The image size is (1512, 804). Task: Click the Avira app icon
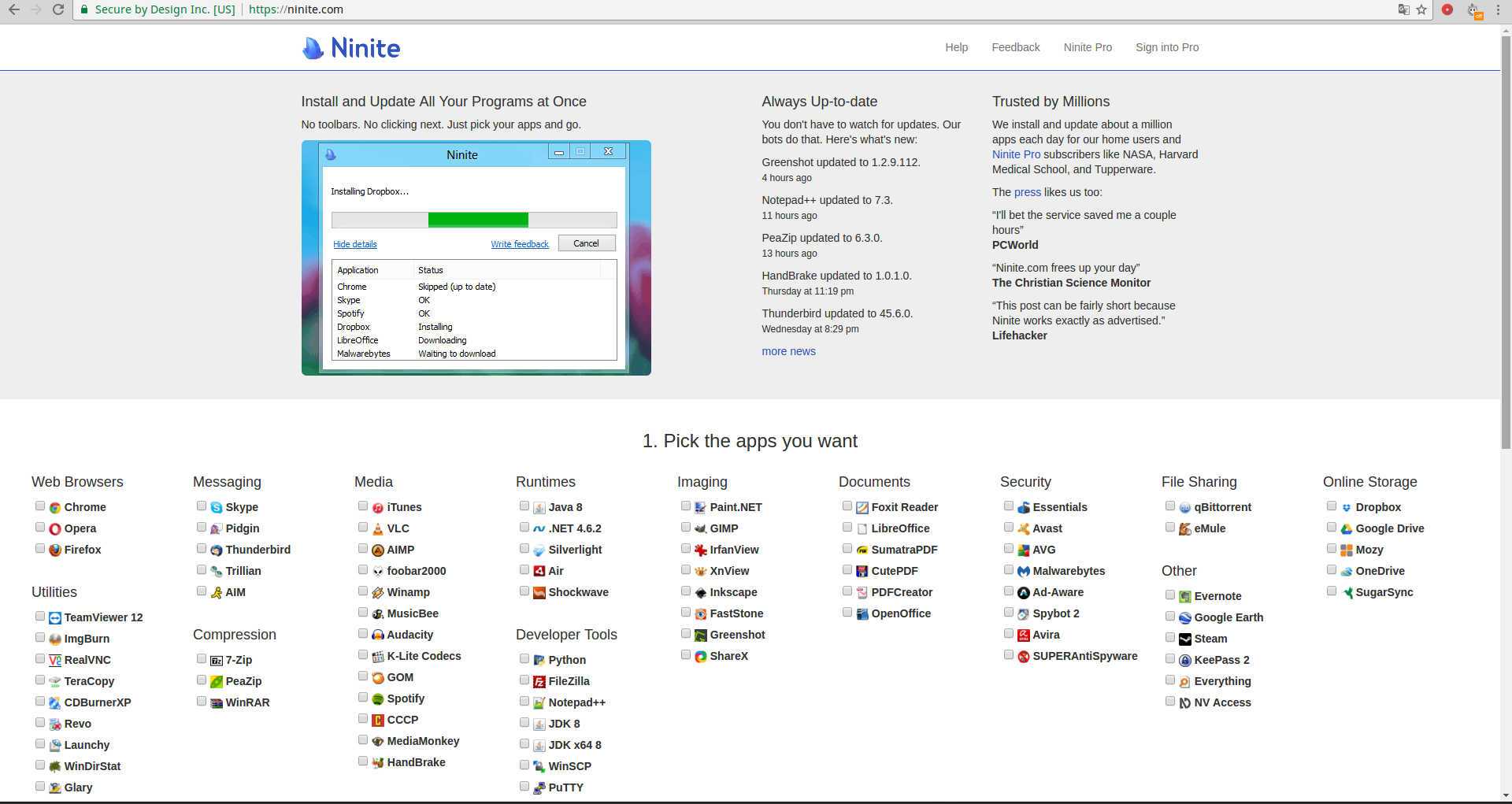pyautogui.click(x=1024, y=635)
